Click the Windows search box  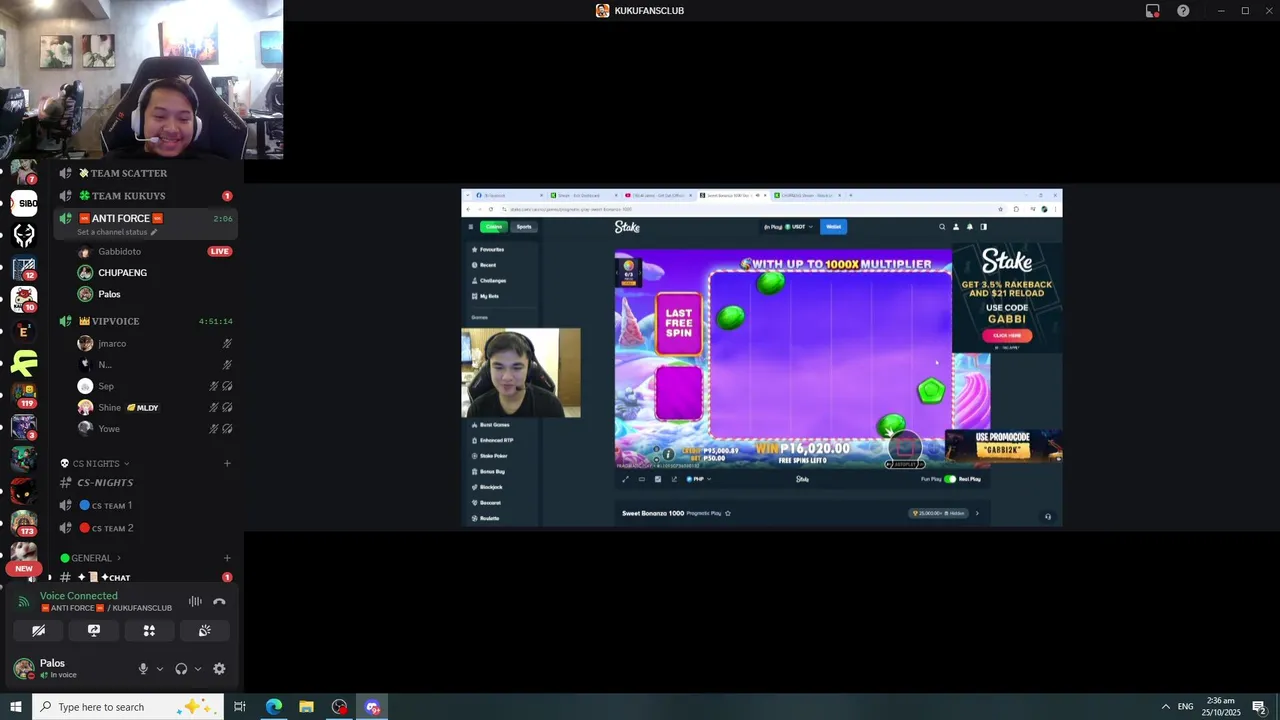point(126,707)
